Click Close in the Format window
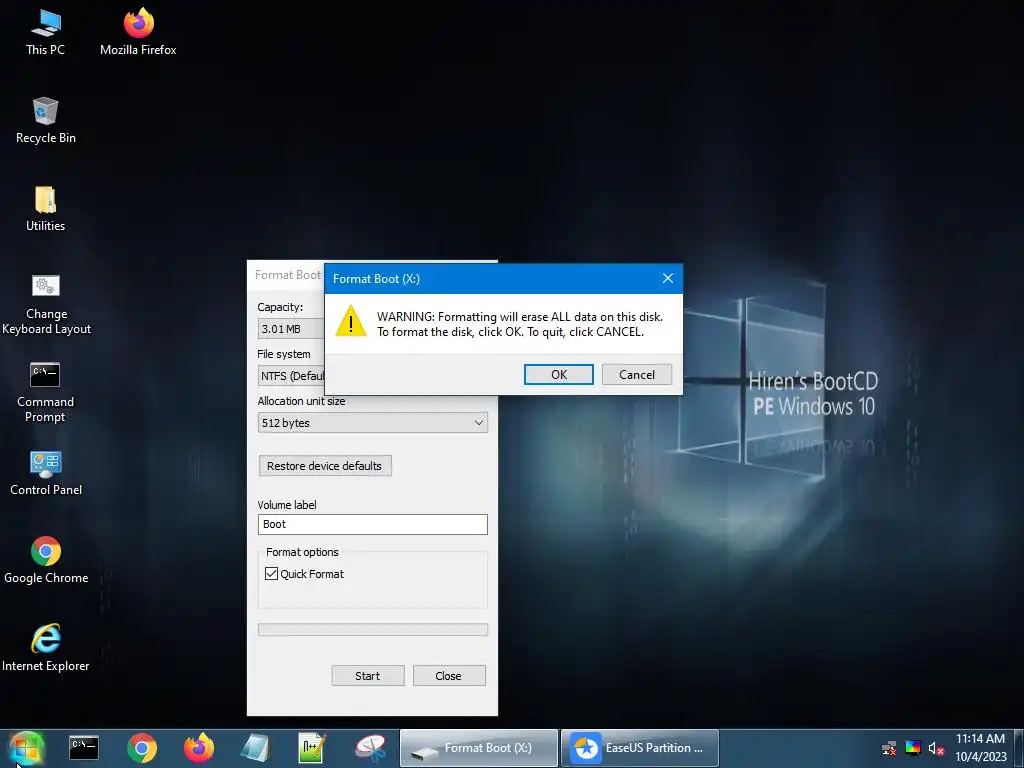The height and width of the screenshot is (768, 1024). coord(449,676)
